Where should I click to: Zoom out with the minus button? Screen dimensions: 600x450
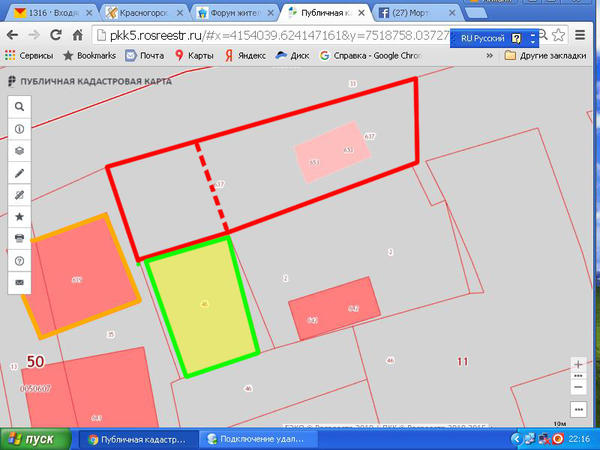pyautogui.click(x=578, y=386)
